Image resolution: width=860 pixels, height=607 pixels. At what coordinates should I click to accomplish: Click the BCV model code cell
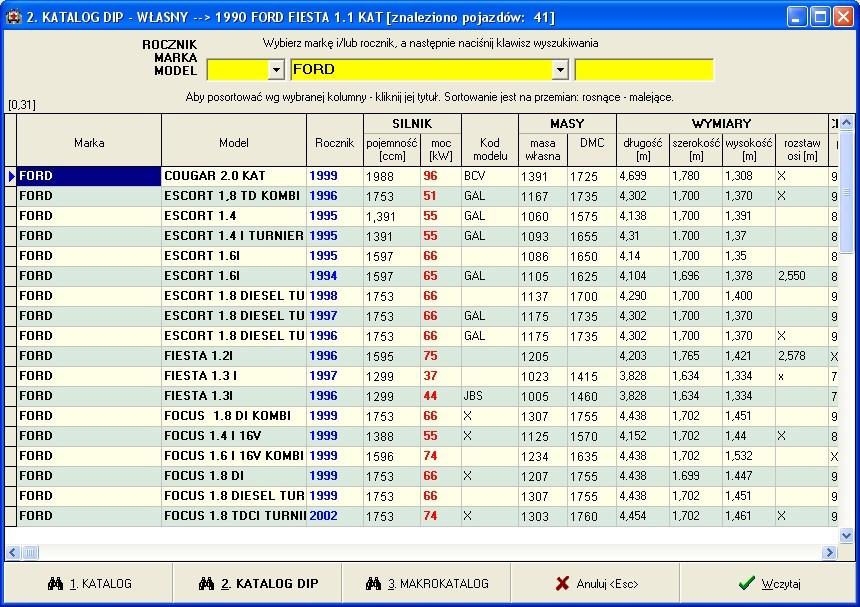click(490, 176)
